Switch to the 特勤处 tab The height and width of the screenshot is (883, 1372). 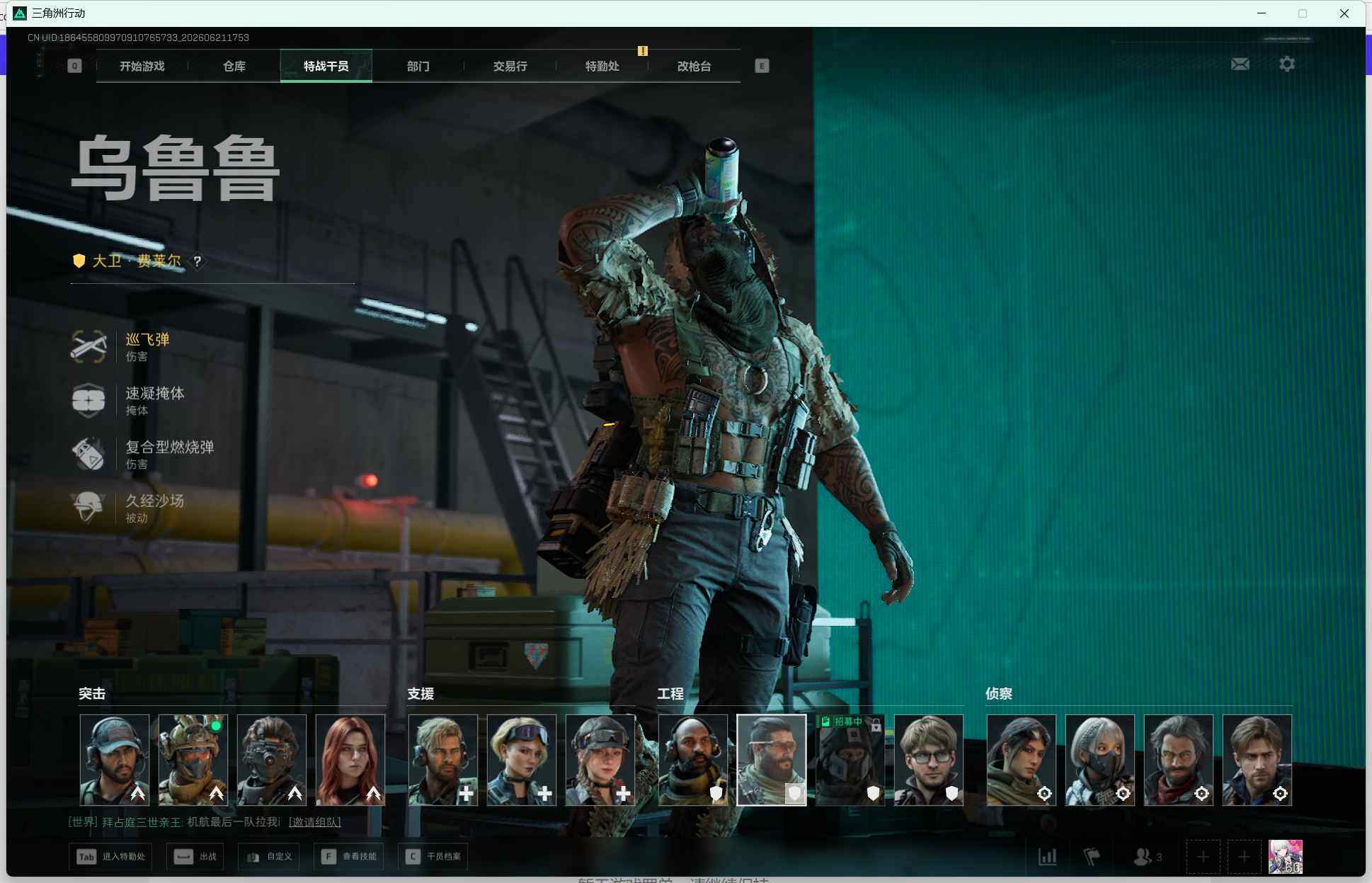point(602,66)
